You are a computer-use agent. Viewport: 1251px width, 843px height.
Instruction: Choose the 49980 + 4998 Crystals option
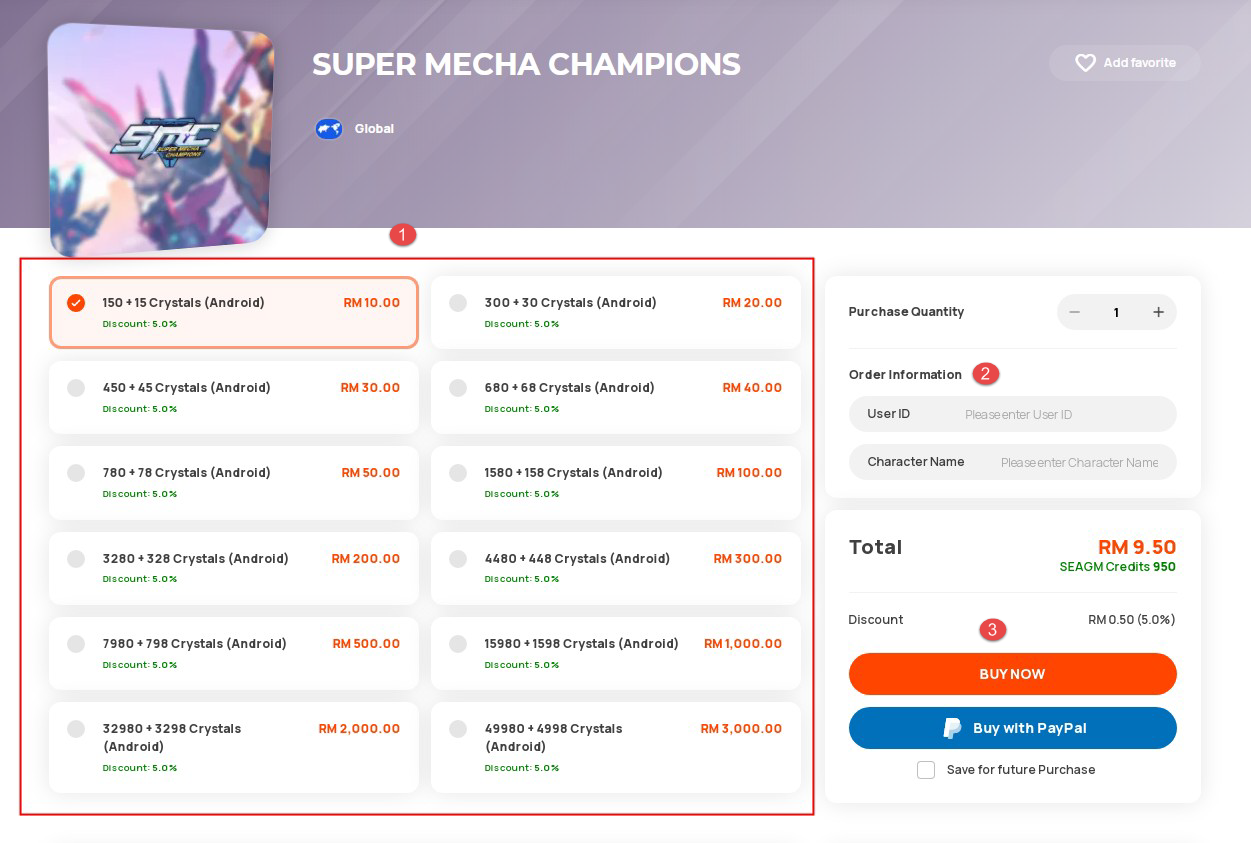click(616, 748)
